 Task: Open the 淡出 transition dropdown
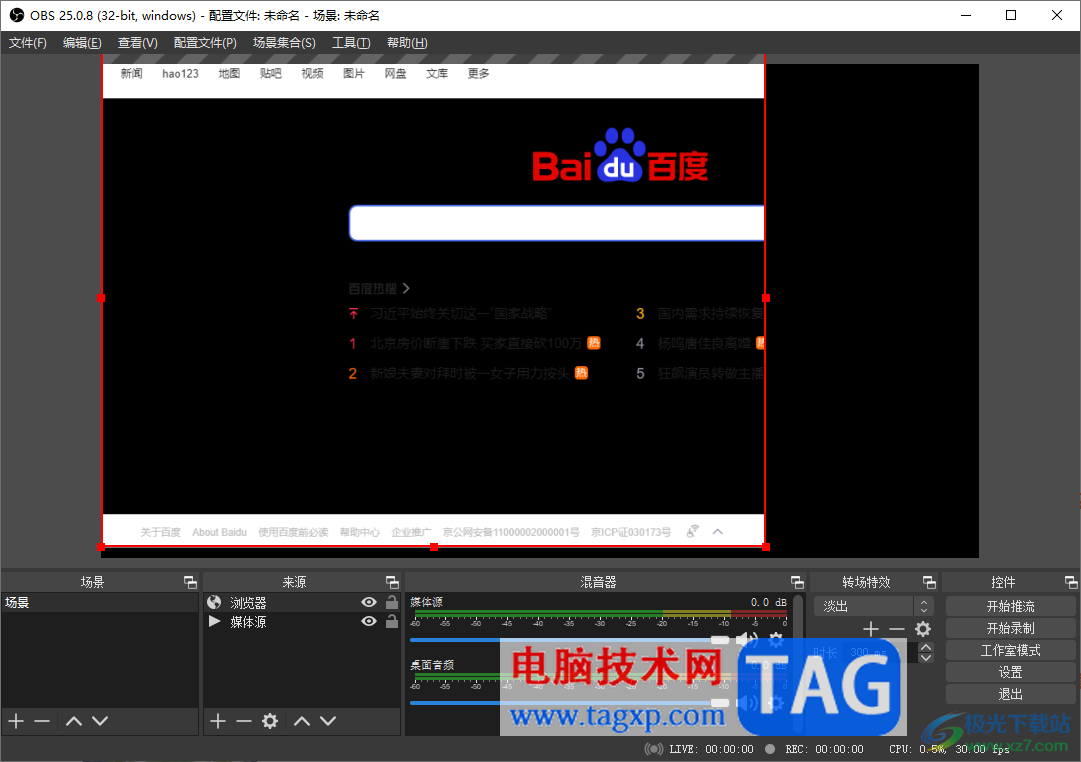click(x=873, y=607)
